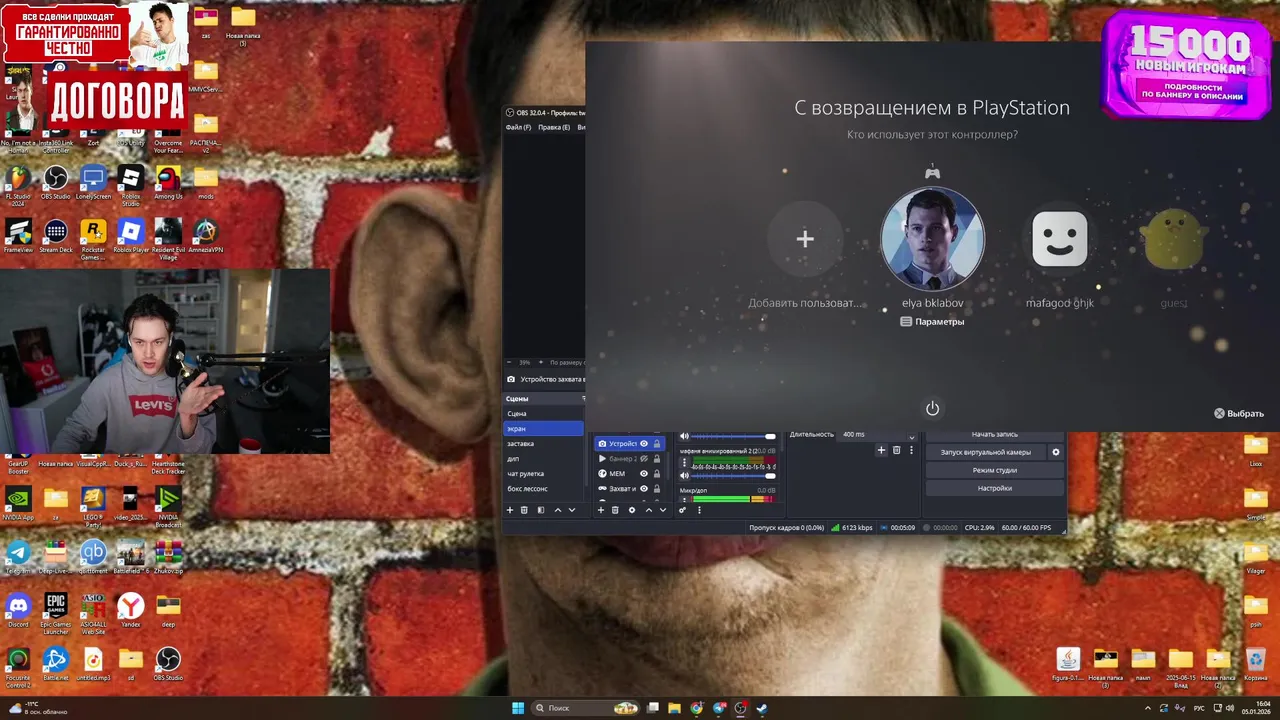This screenshot has width=1280, height=720.
Task: Move selected scene down in Scenes list
Action: [x=572, y=510]
